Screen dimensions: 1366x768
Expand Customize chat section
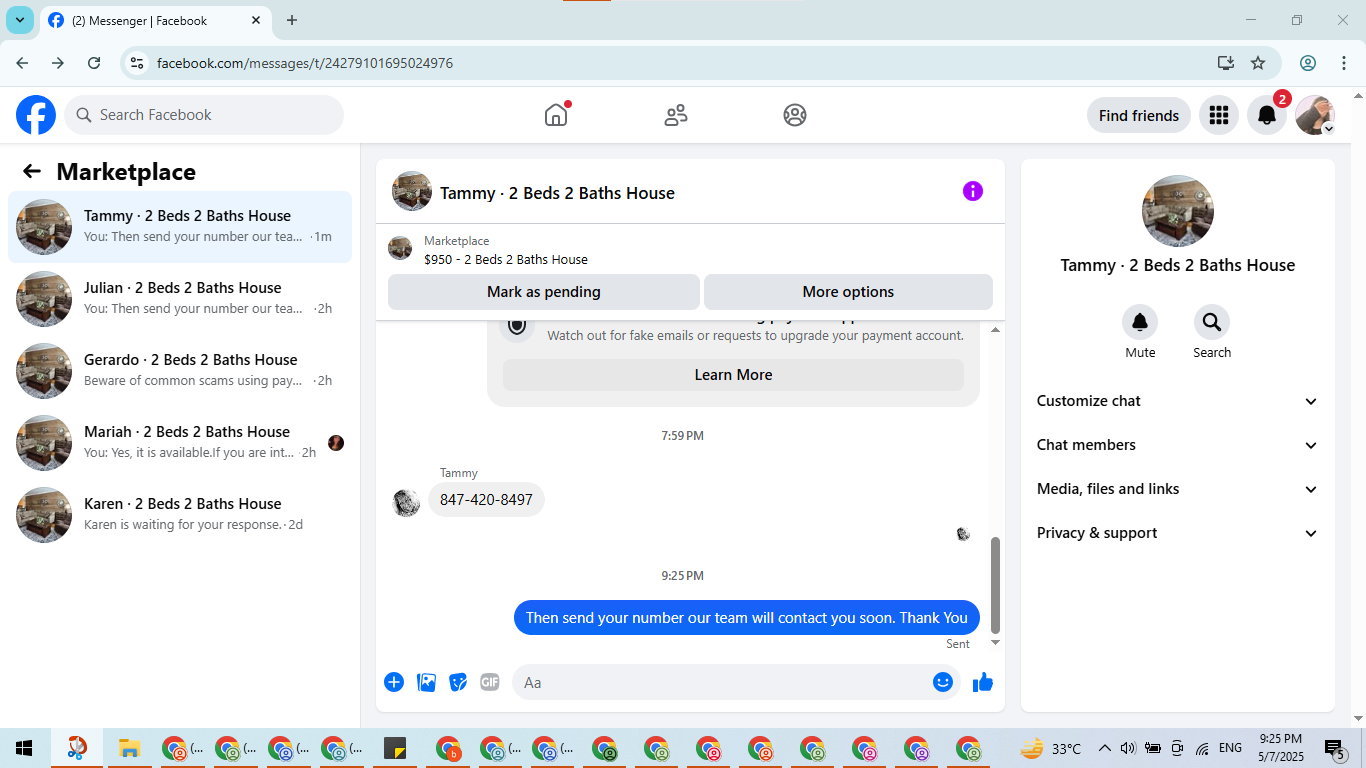click(x=1178, y=401)
